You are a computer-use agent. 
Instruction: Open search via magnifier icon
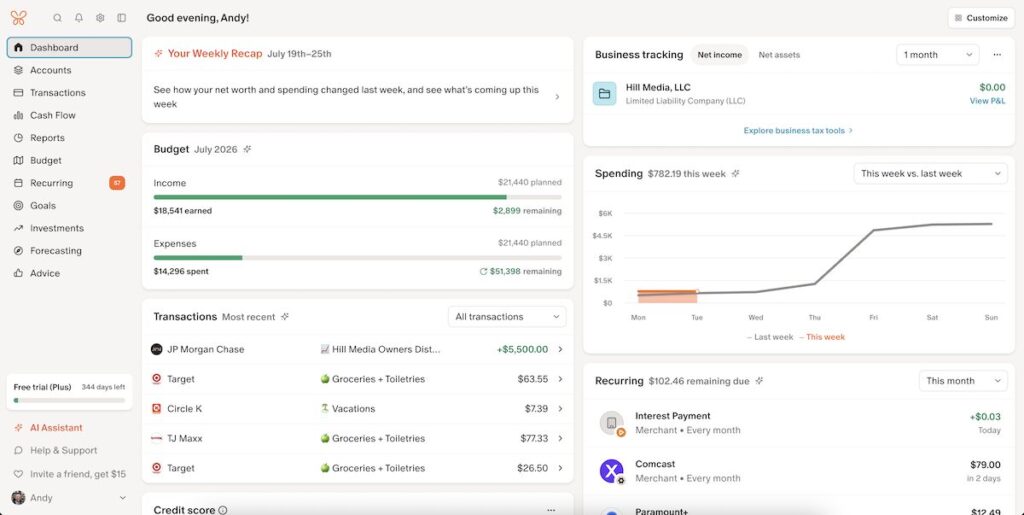(57, 18)
